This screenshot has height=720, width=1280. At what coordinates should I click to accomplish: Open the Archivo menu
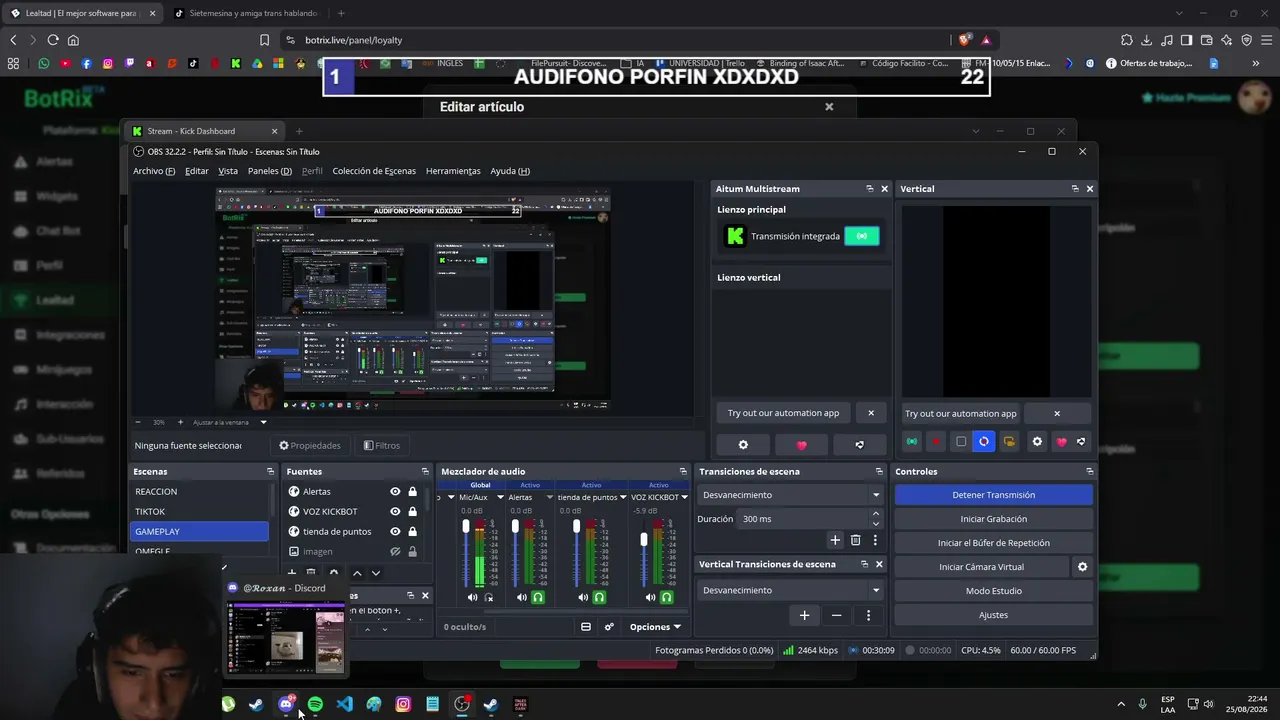point(154,171)
